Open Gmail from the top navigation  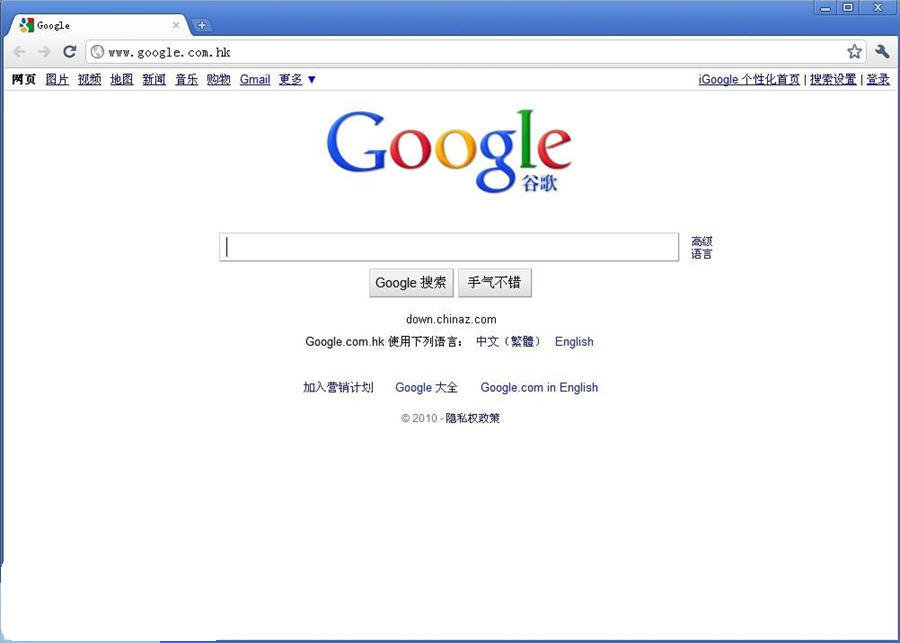(x=255, y=80)
